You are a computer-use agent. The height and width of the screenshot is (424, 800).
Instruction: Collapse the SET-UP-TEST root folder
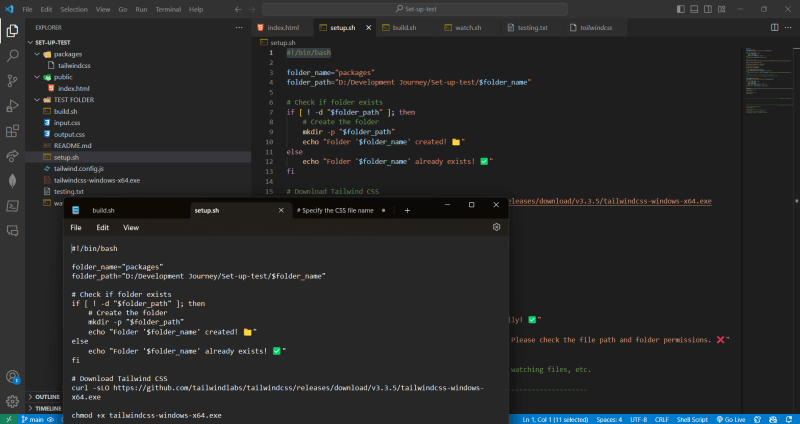(30, 42)
